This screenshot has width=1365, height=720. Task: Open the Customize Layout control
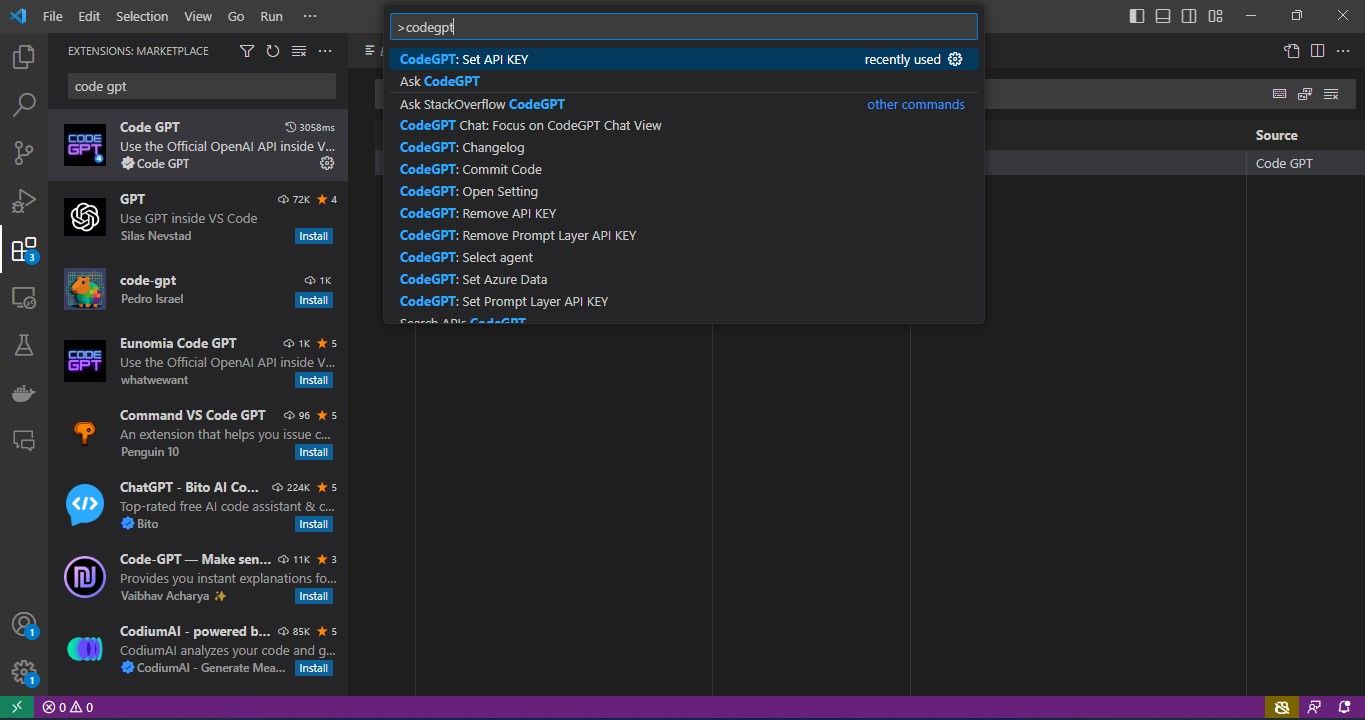1215,15
